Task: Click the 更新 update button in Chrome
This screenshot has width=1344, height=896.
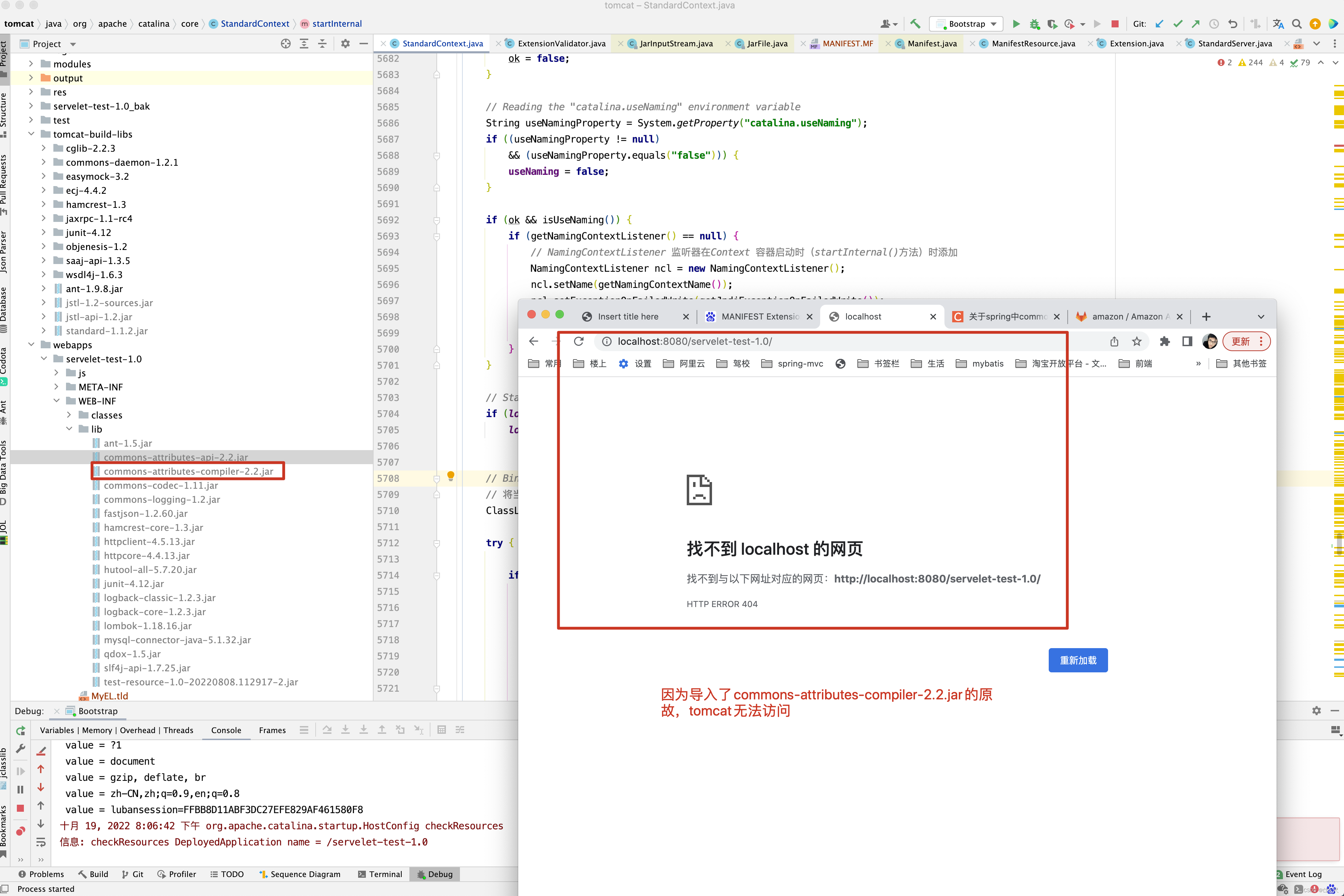Action: pos(1240,341)
